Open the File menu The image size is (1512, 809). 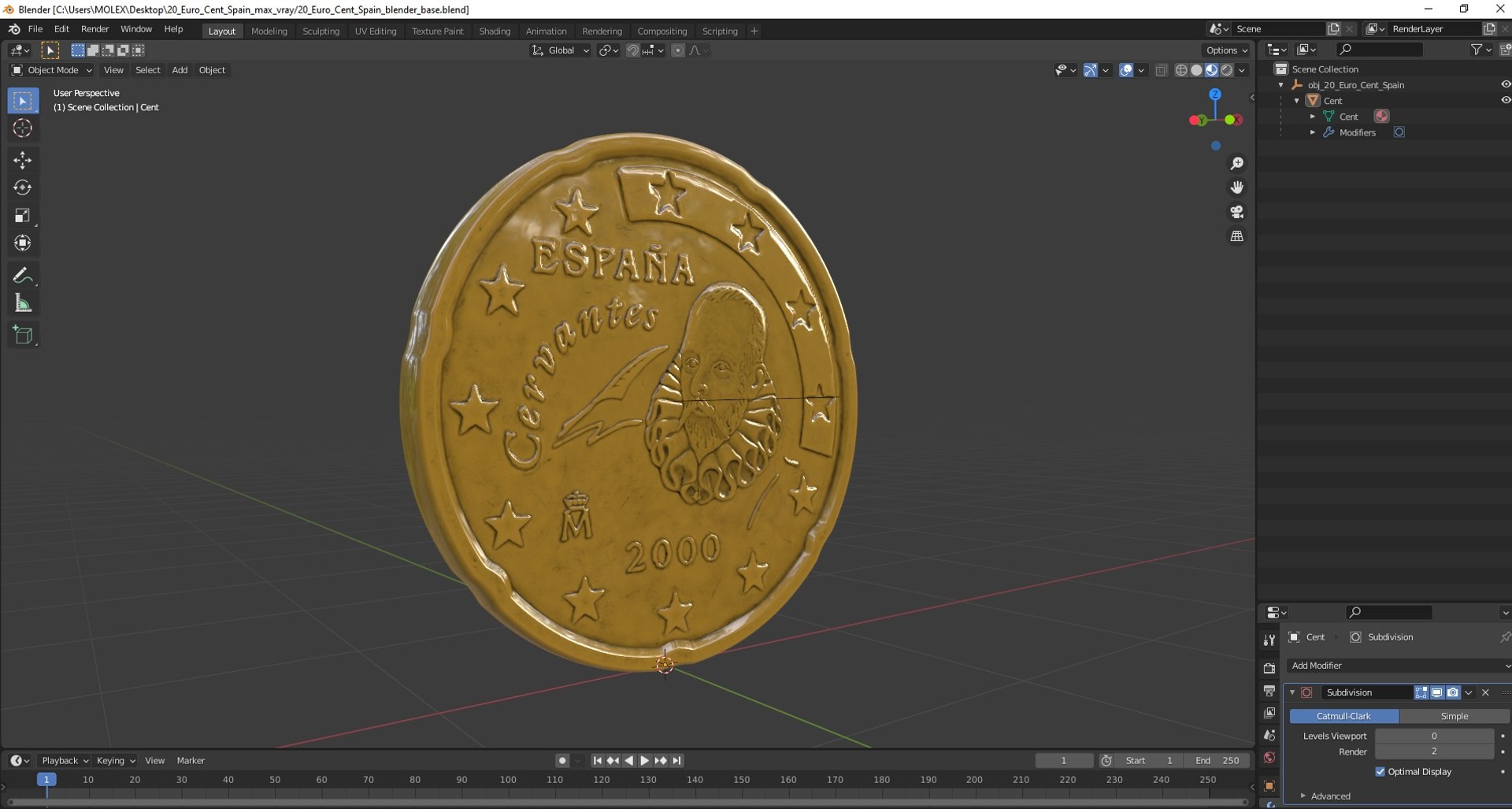[x=35, y=29]
